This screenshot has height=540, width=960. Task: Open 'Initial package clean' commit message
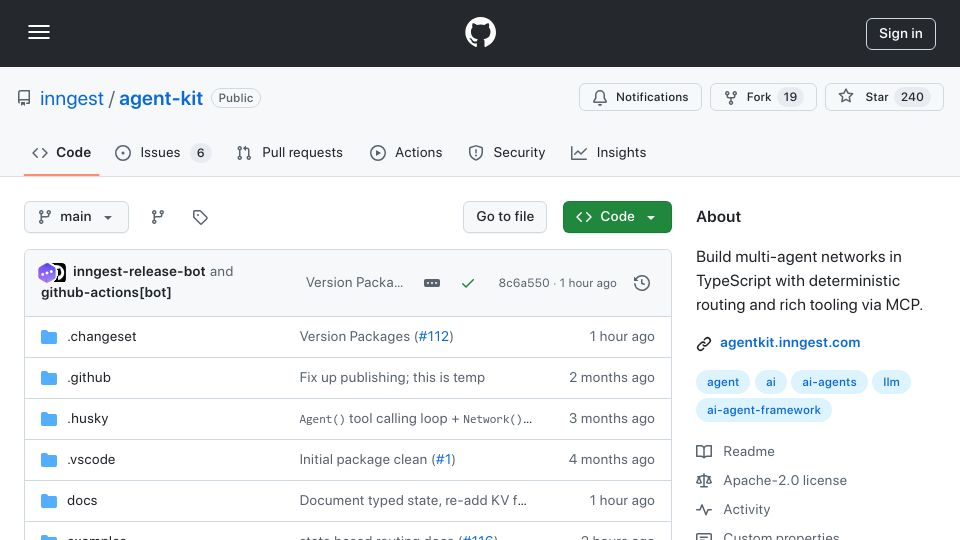click(363, 460)
